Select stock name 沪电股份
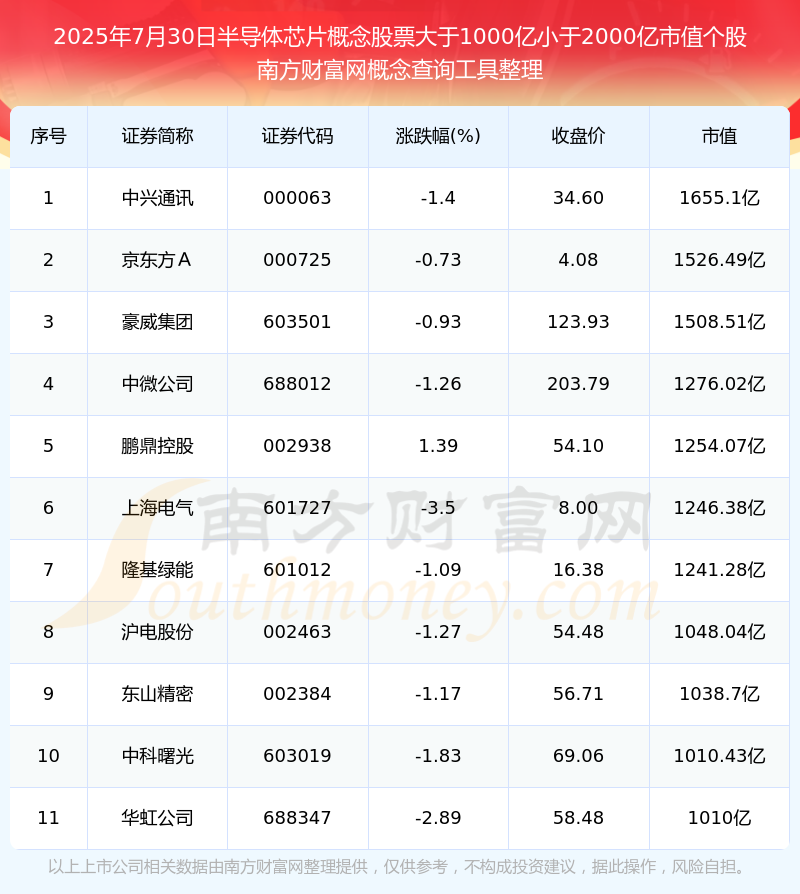The height and width of the screenshot is (894, 800). [157, 632]
